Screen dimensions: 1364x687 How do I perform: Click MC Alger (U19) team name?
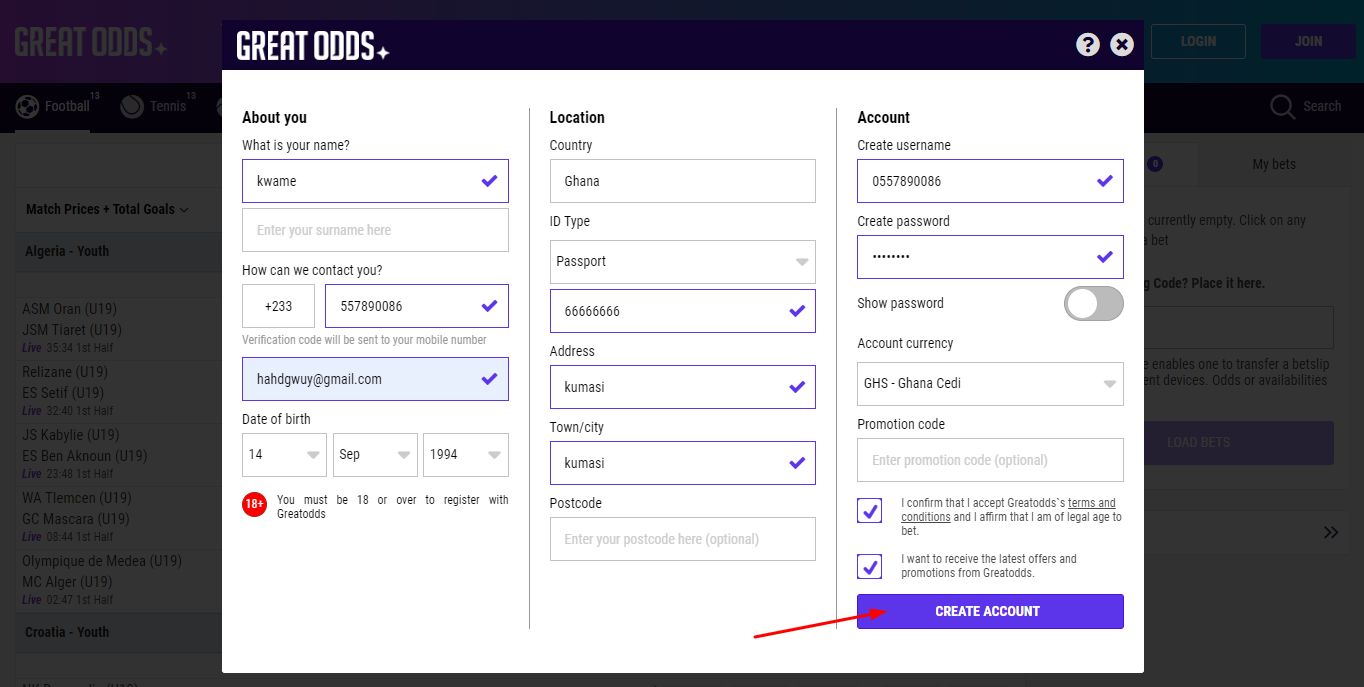[67, 582]
